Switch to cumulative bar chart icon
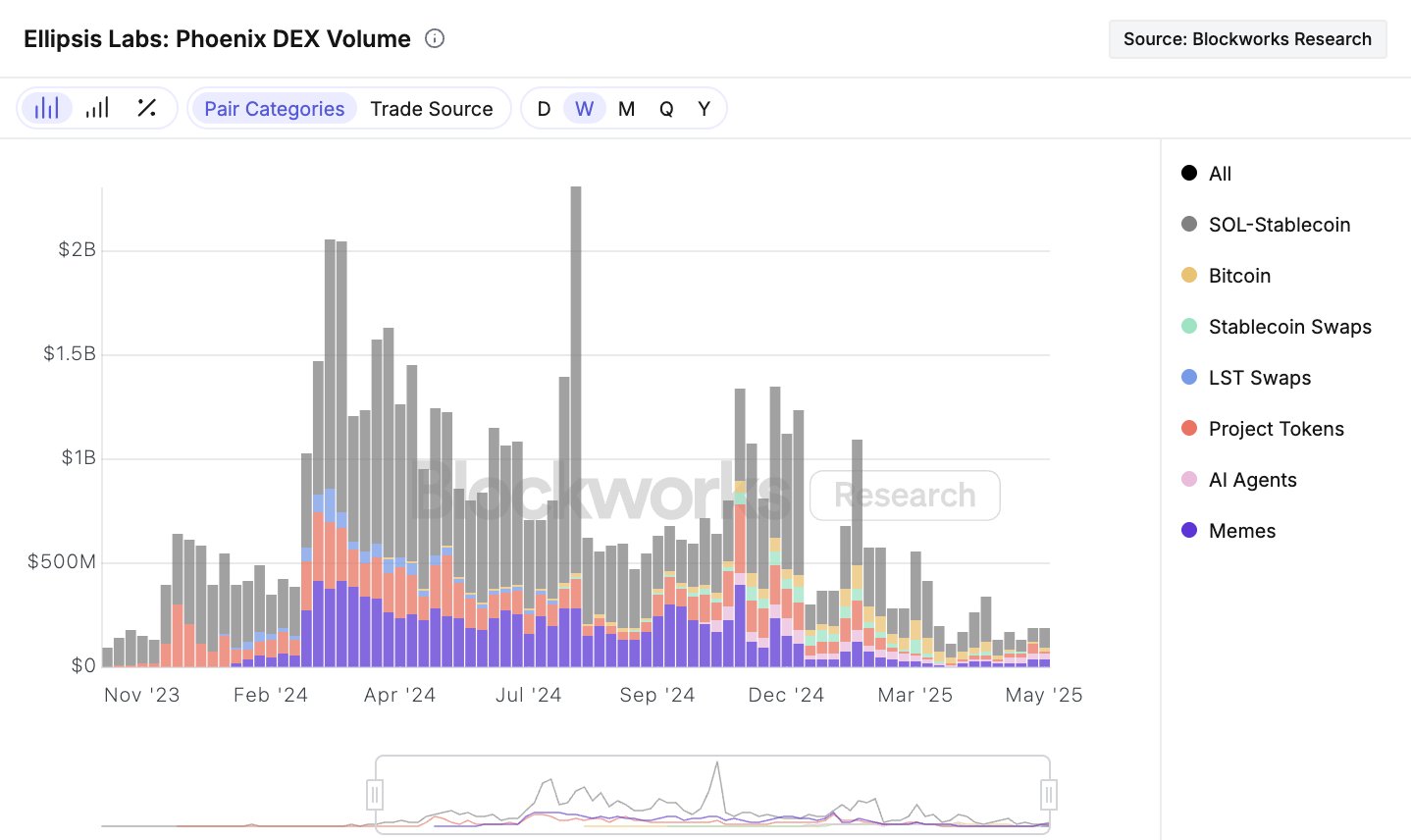1411x840 pixels. click(97, 108)
